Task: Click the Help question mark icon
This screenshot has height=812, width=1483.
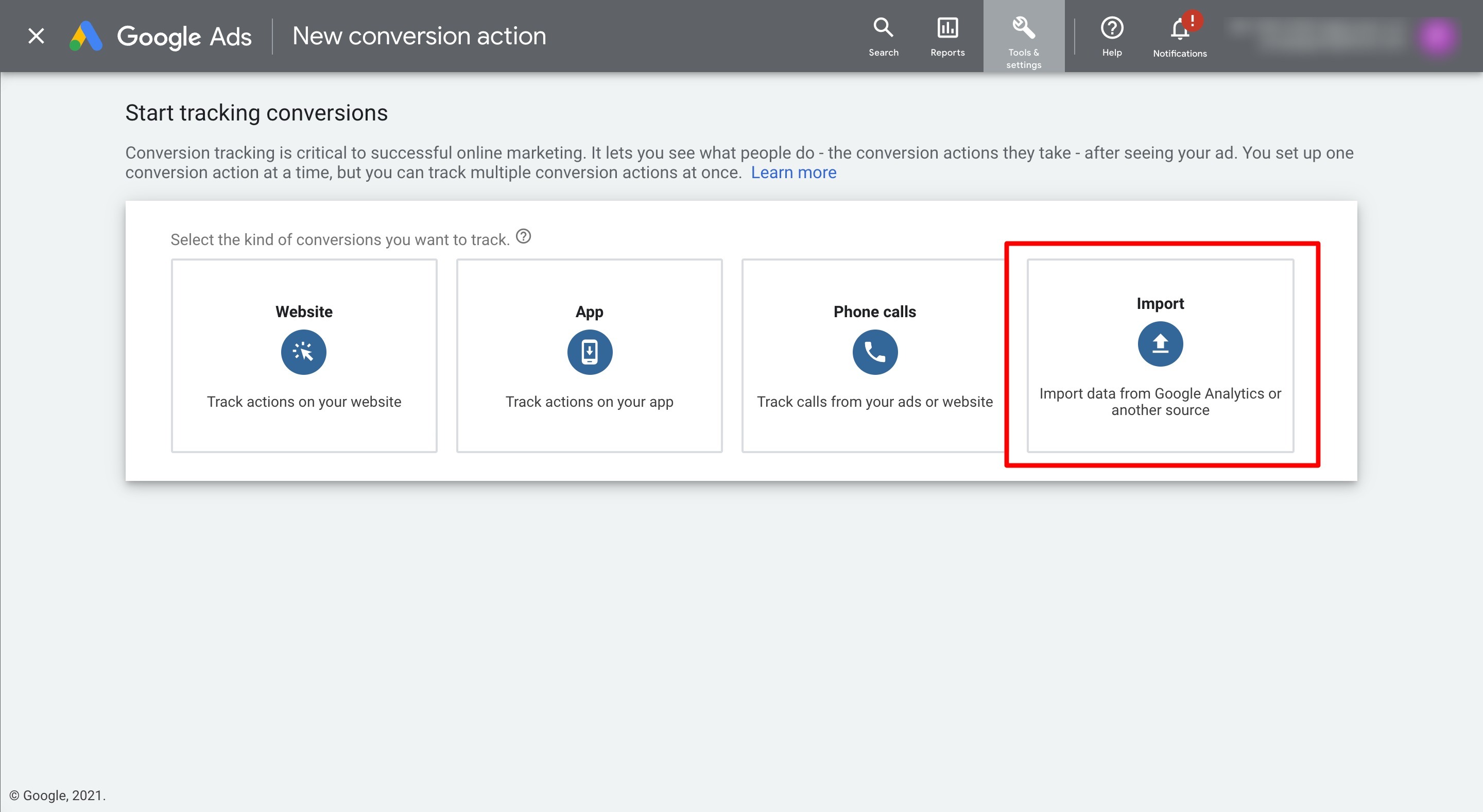Action: [x=1112, y=36]
